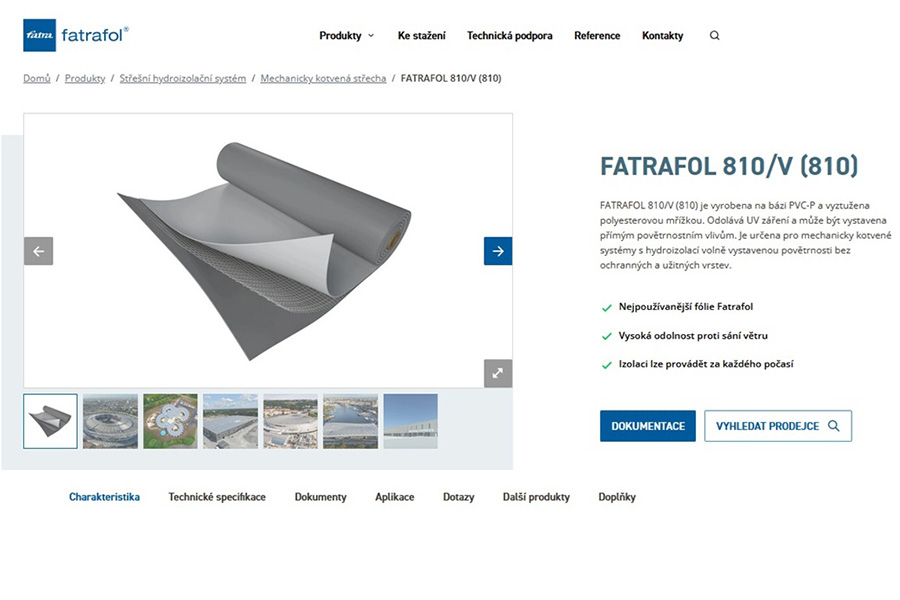The image size is (900, 600).
Task: Open Mechanicky kotvená střecha breadcrumb
Action: (323, 78)
